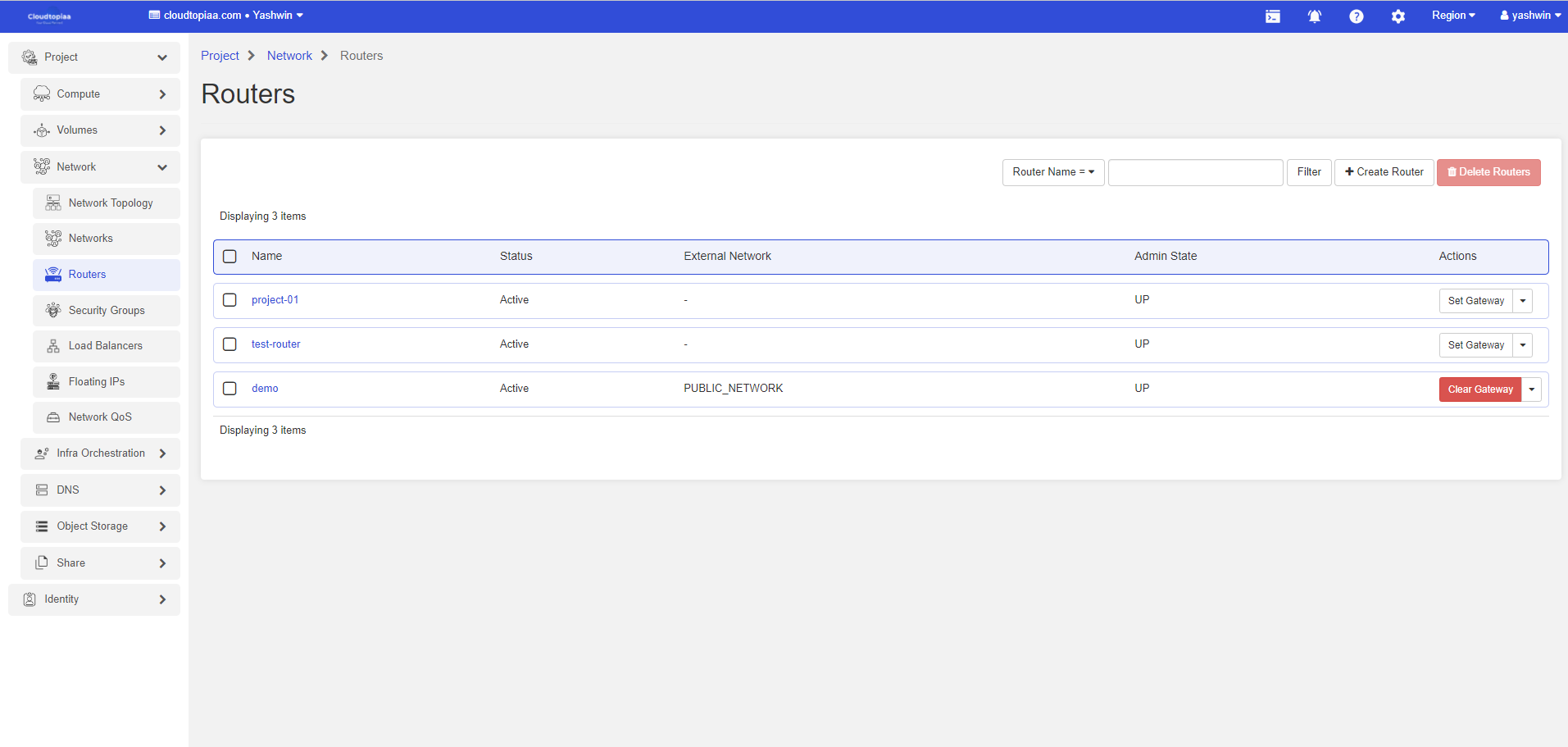The height and width of the screenshot is (747, 1568).
Task: Click the Load Balancers sidebar icon
Action: click(53, 346)
